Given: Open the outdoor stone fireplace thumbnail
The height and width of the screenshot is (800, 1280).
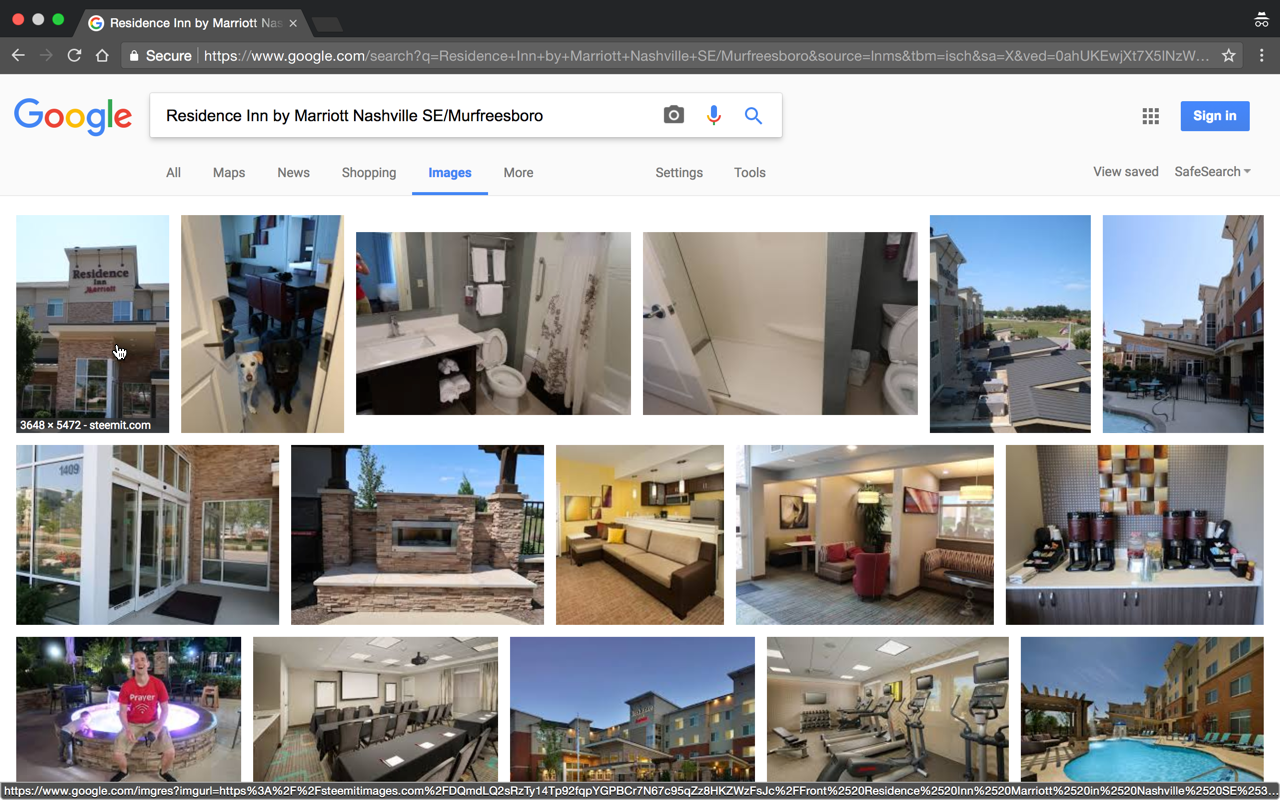Looking at the screenshot, I should pos(417,535).
